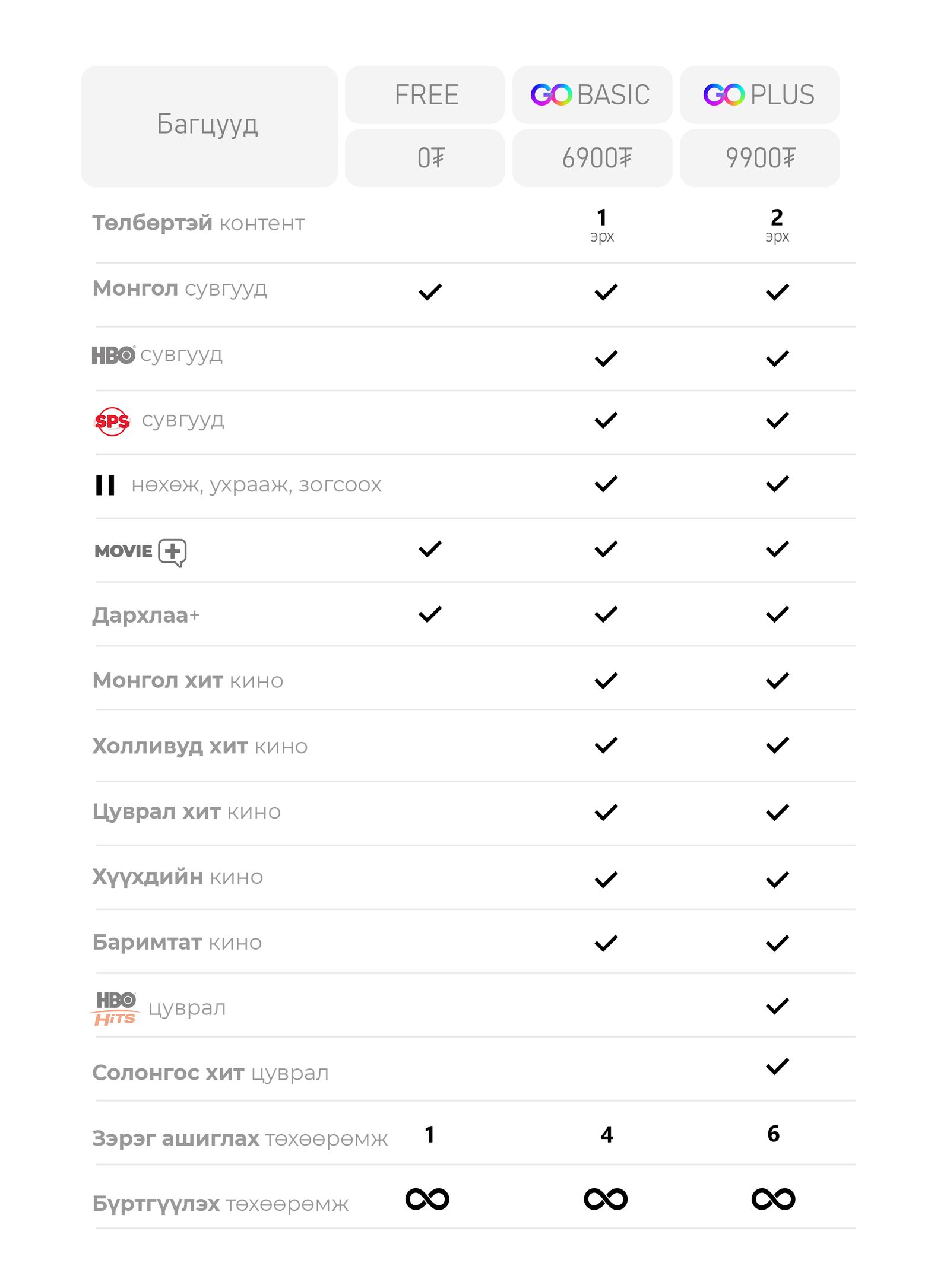Click FREE checkmark for Монгол сувгууд
This screenshot has height=1288, width=950.
coord(430,292)
